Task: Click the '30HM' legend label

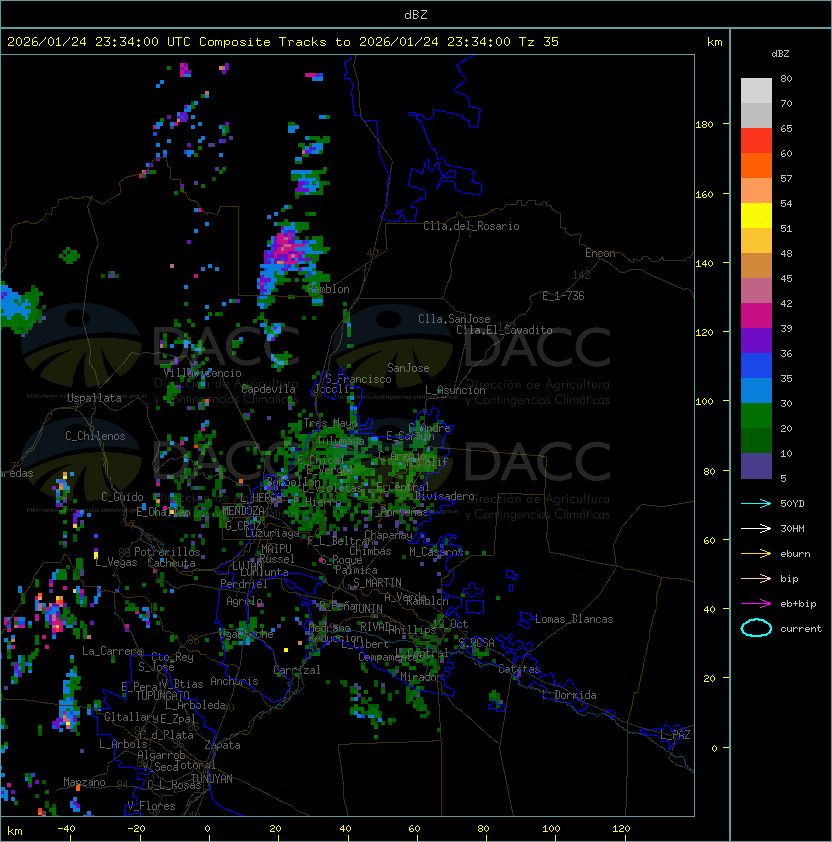Action: (792, 529)
